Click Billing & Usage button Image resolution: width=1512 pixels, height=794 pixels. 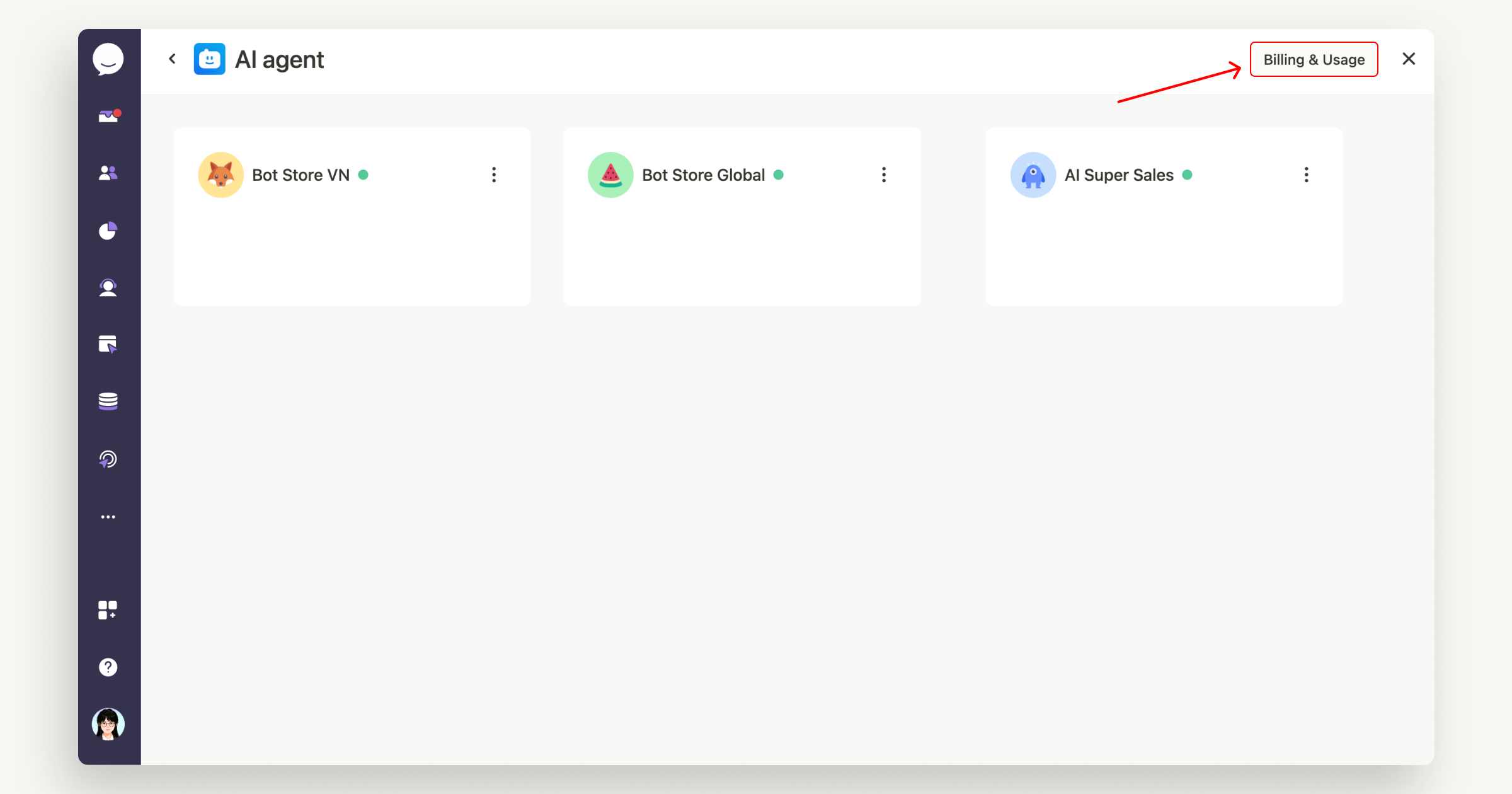1314,59
